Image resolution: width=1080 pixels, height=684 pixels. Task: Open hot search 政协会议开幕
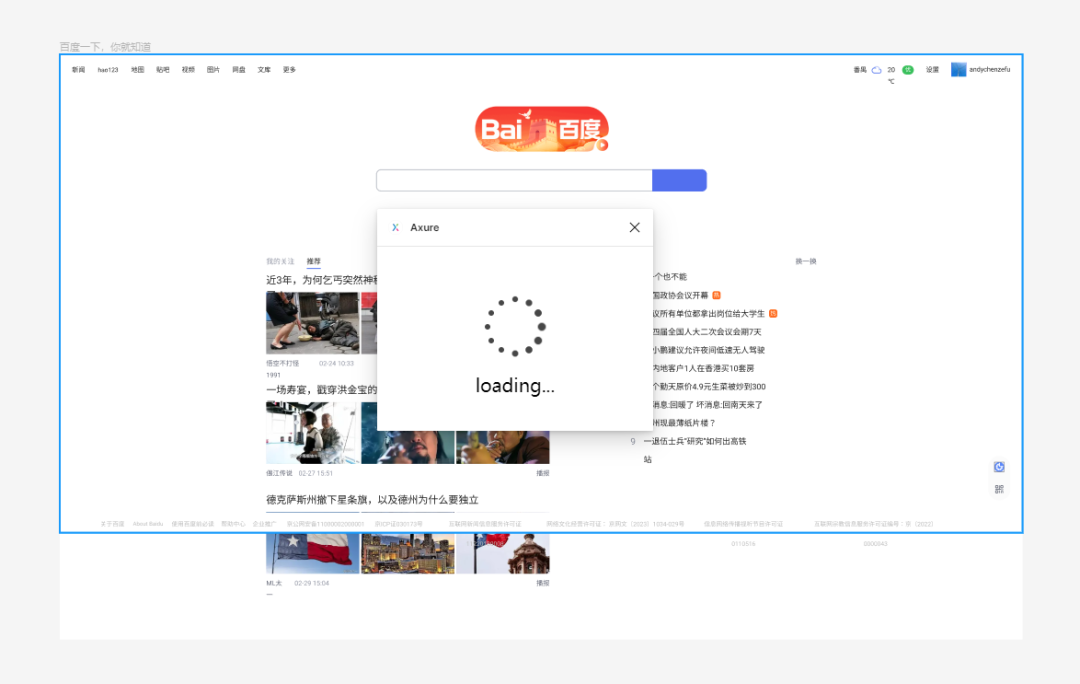681,296
